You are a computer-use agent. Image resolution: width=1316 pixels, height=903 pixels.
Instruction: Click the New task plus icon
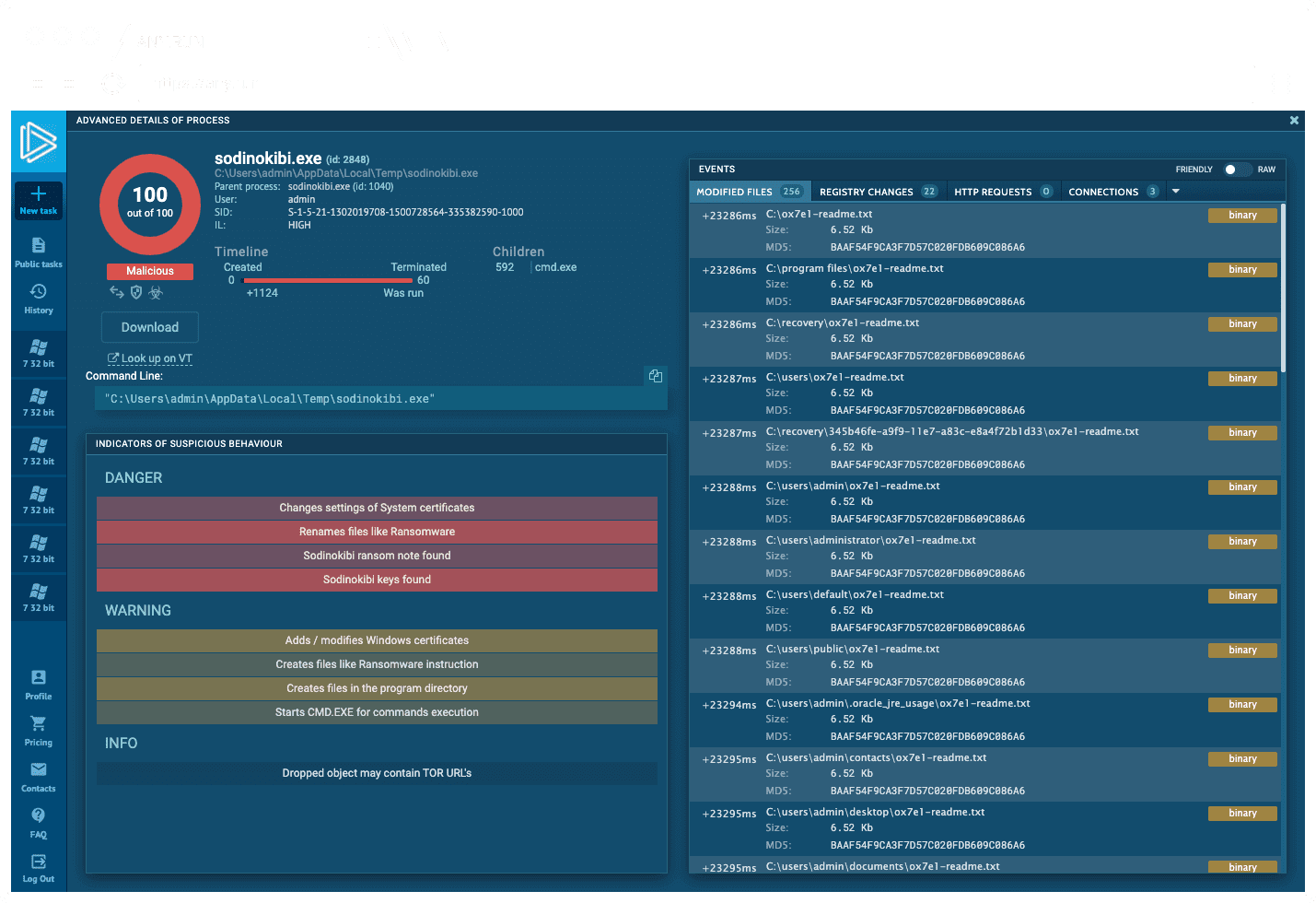(39, 194)
